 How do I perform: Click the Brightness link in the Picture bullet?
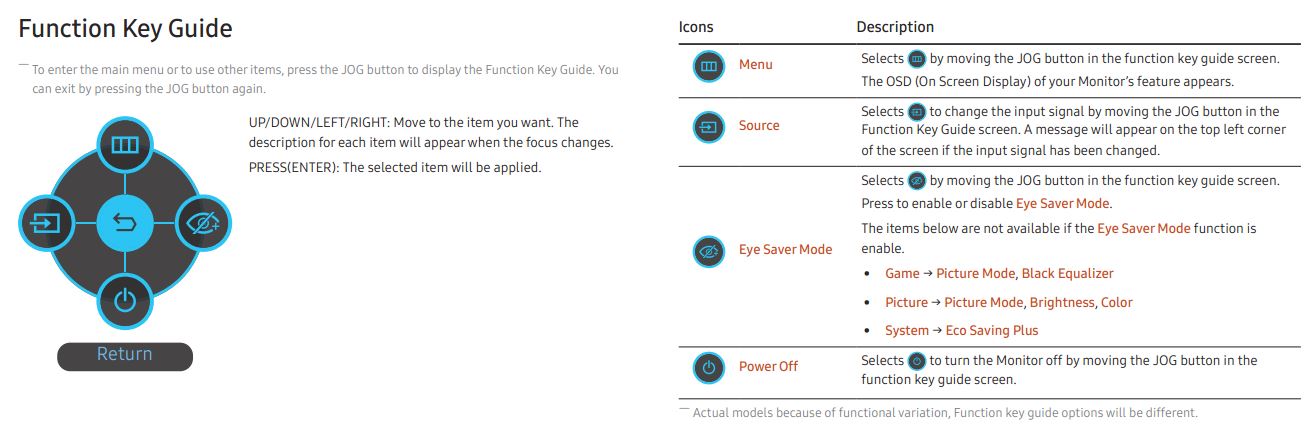[1062, 303]
